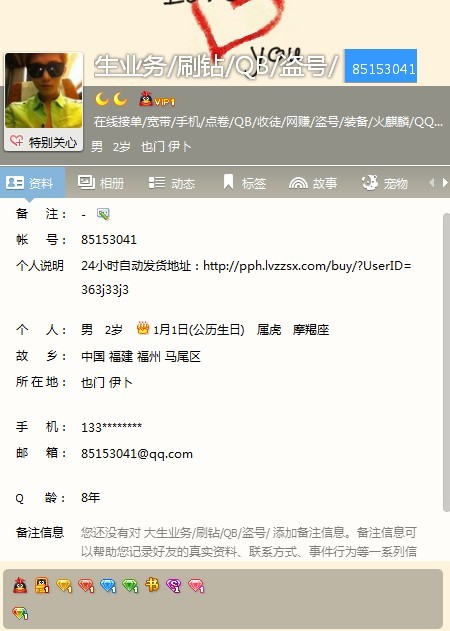The height and width of the screenshot is (631, 450).
Task: Click the edit remark pencil icon
Action: coord(103,214)
